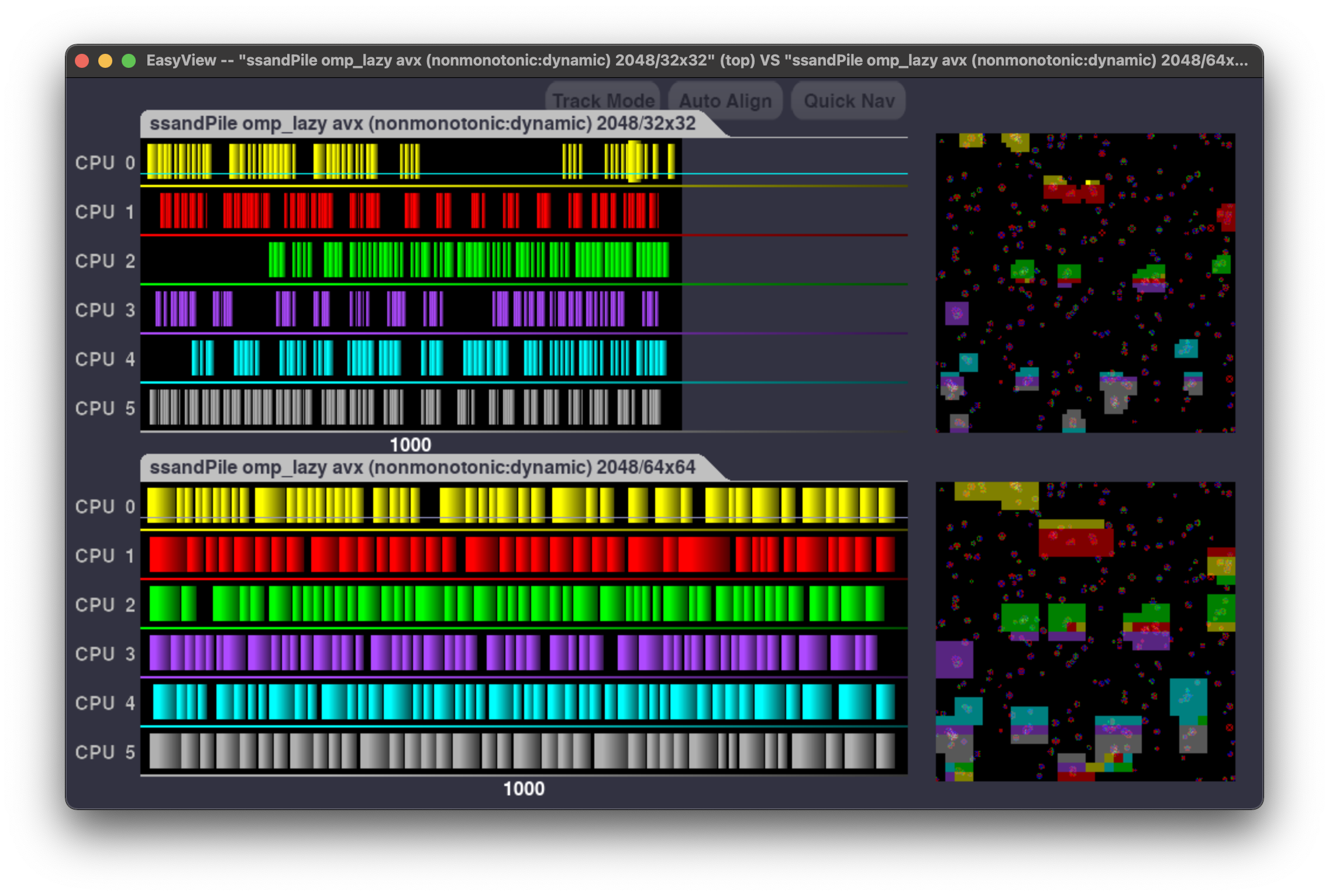Viewport: 1329px width, 896px height.
Task: Click the yellow window minimize button
Action: (105, 61)
